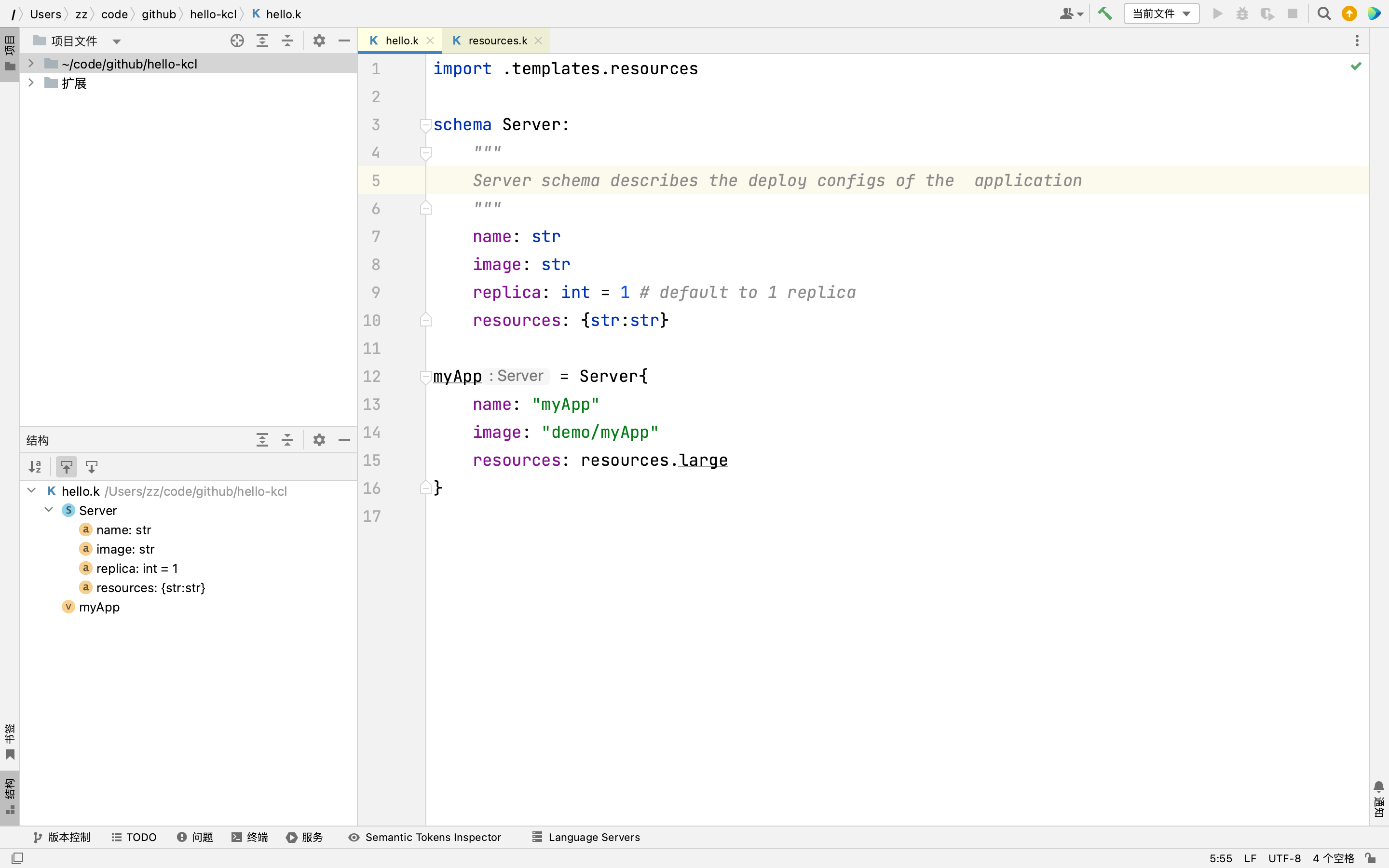Open the 问题 problems tool window
This screenshot has width=1389, height=868.
[195, 837]
